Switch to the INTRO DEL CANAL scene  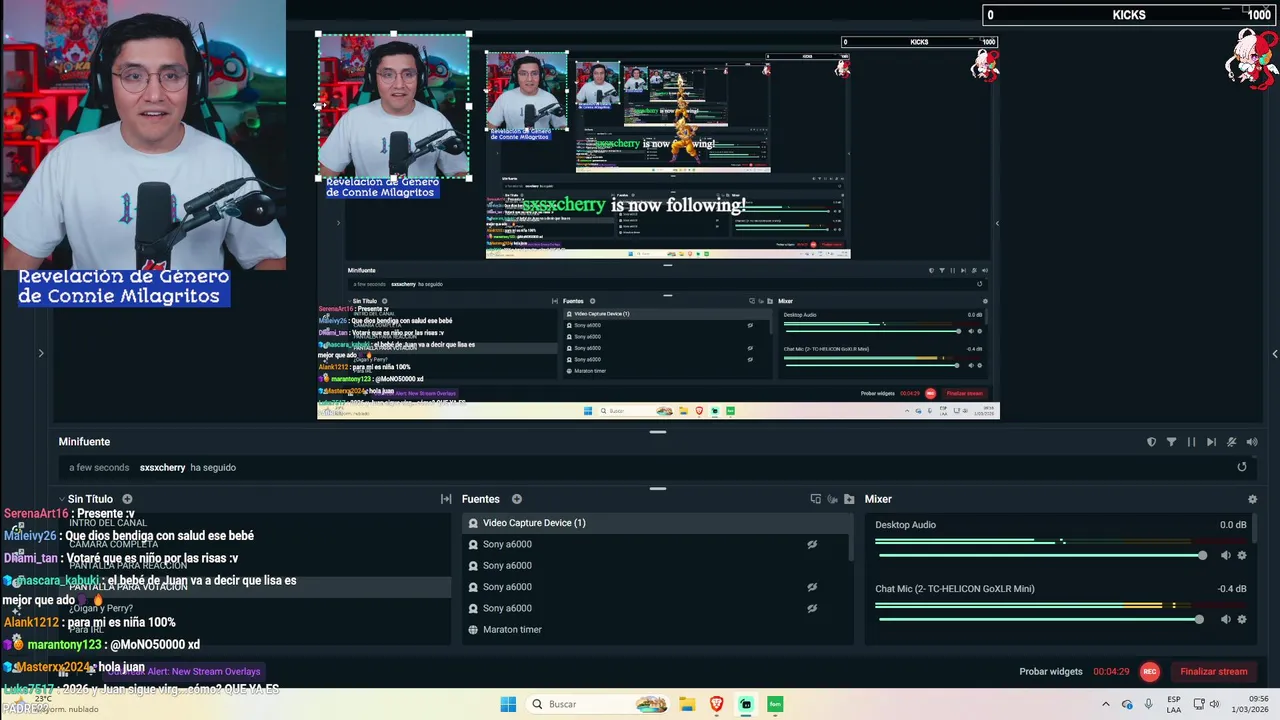[x=108, y=523]
